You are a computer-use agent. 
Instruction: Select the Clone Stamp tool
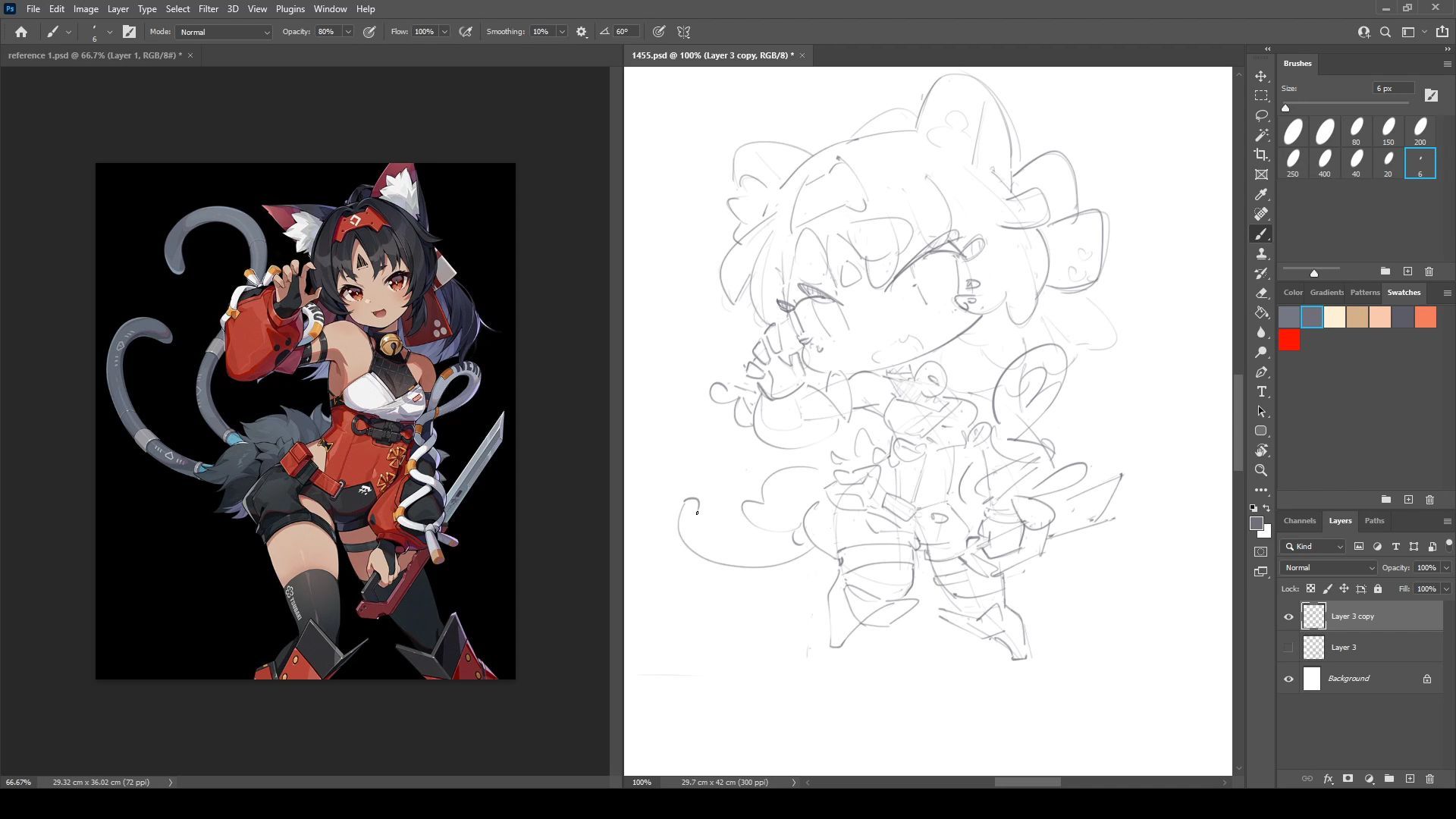(1261, 253)
